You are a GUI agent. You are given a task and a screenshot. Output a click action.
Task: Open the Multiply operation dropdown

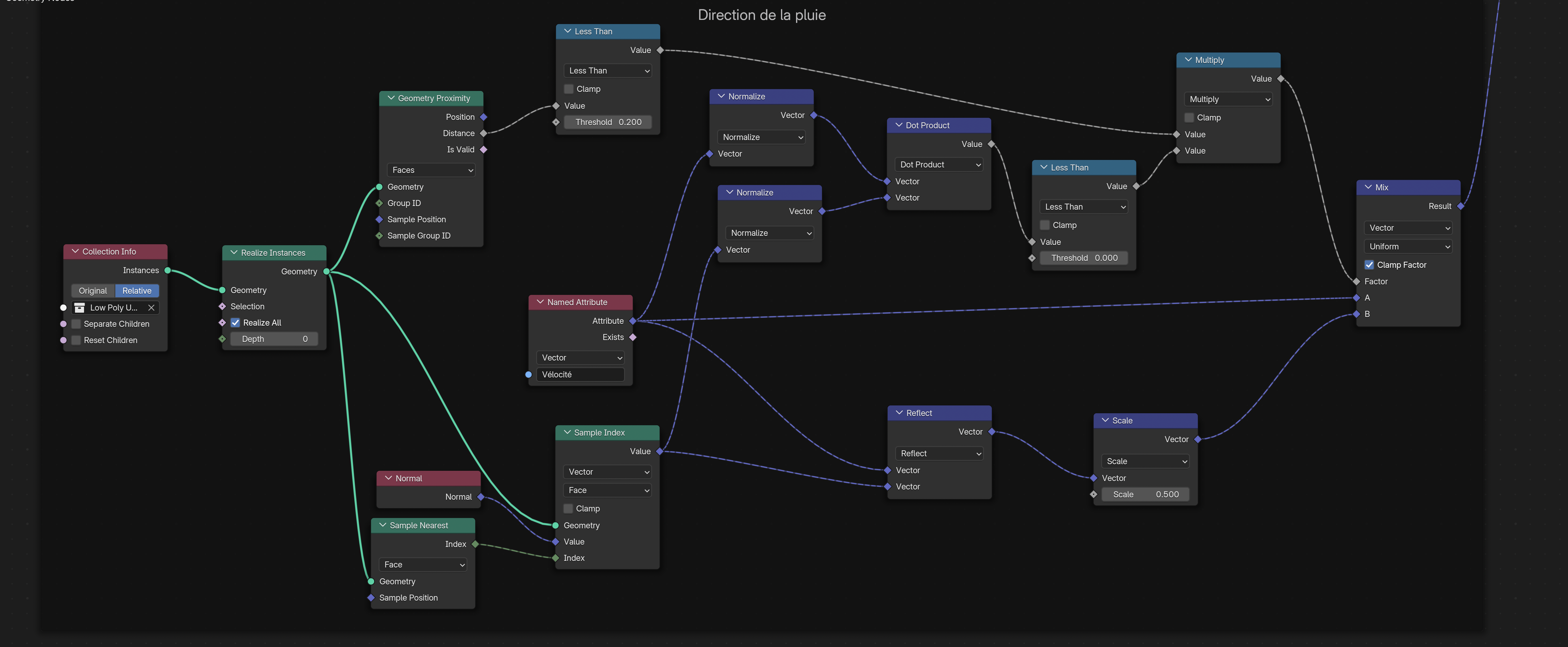click(x=1228, y=99)
